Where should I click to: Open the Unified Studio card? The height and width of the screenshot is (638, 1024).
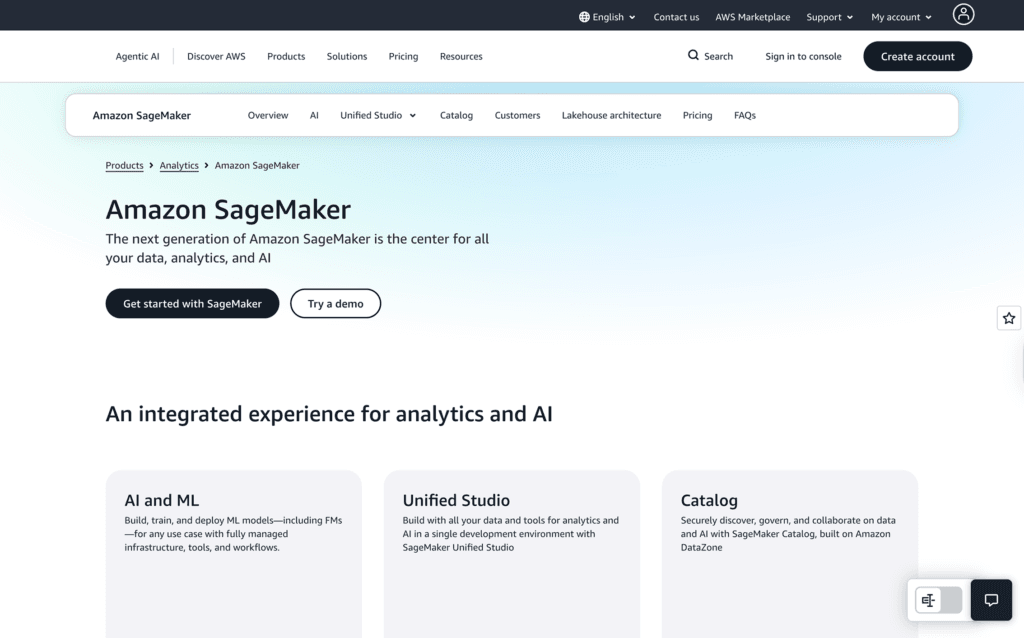click(512, 554)
